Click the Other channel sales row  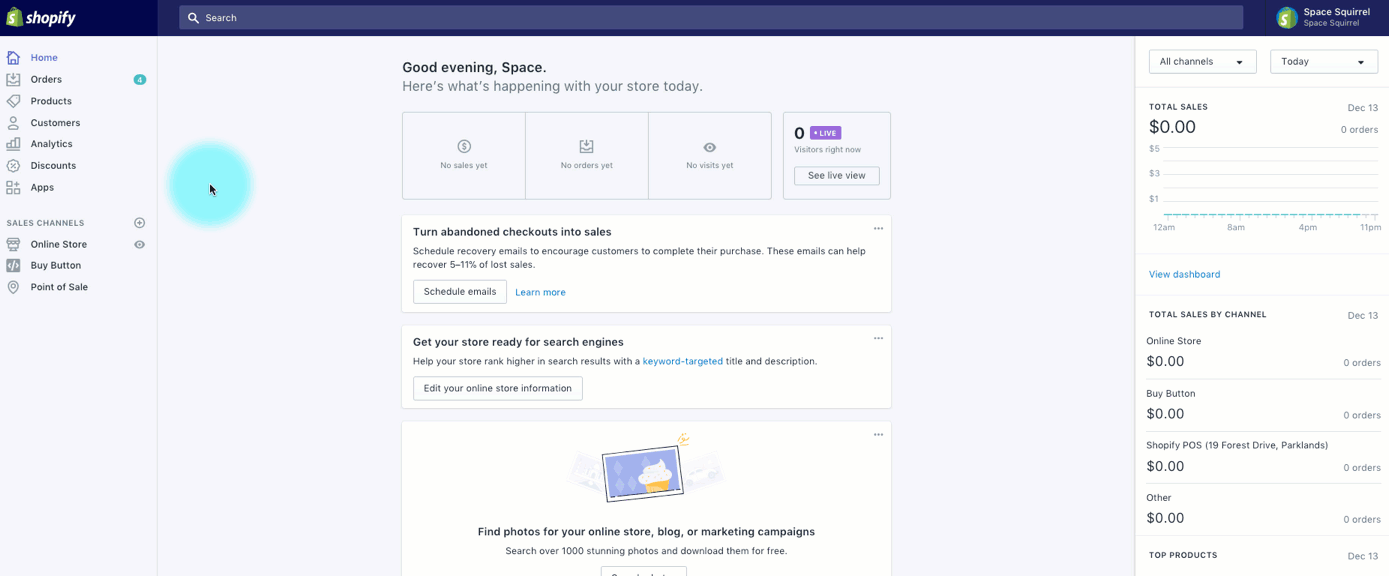coord(1262,511)
